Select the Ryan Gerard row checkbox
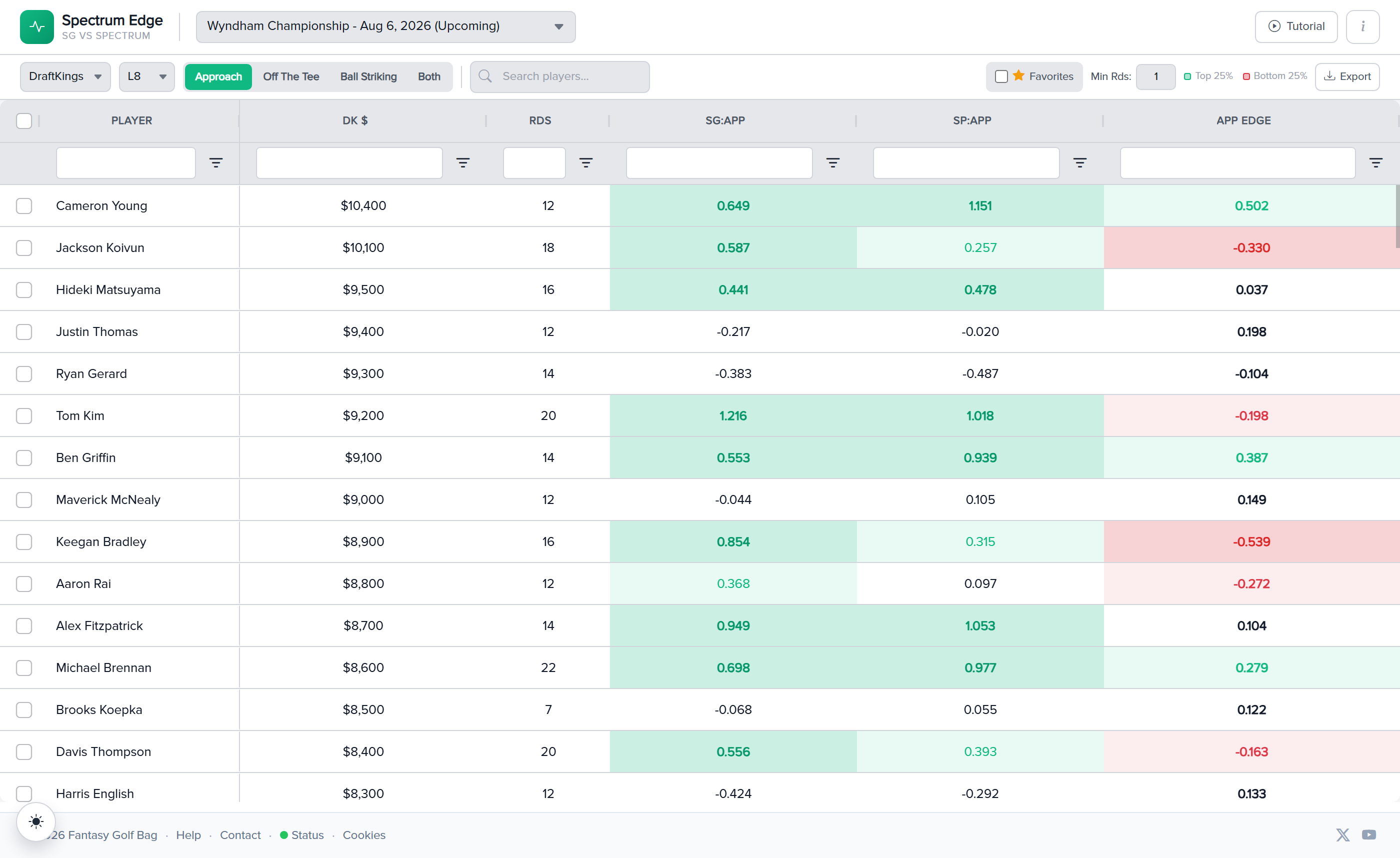The image size is (1400, 858). tap(24, 374)
